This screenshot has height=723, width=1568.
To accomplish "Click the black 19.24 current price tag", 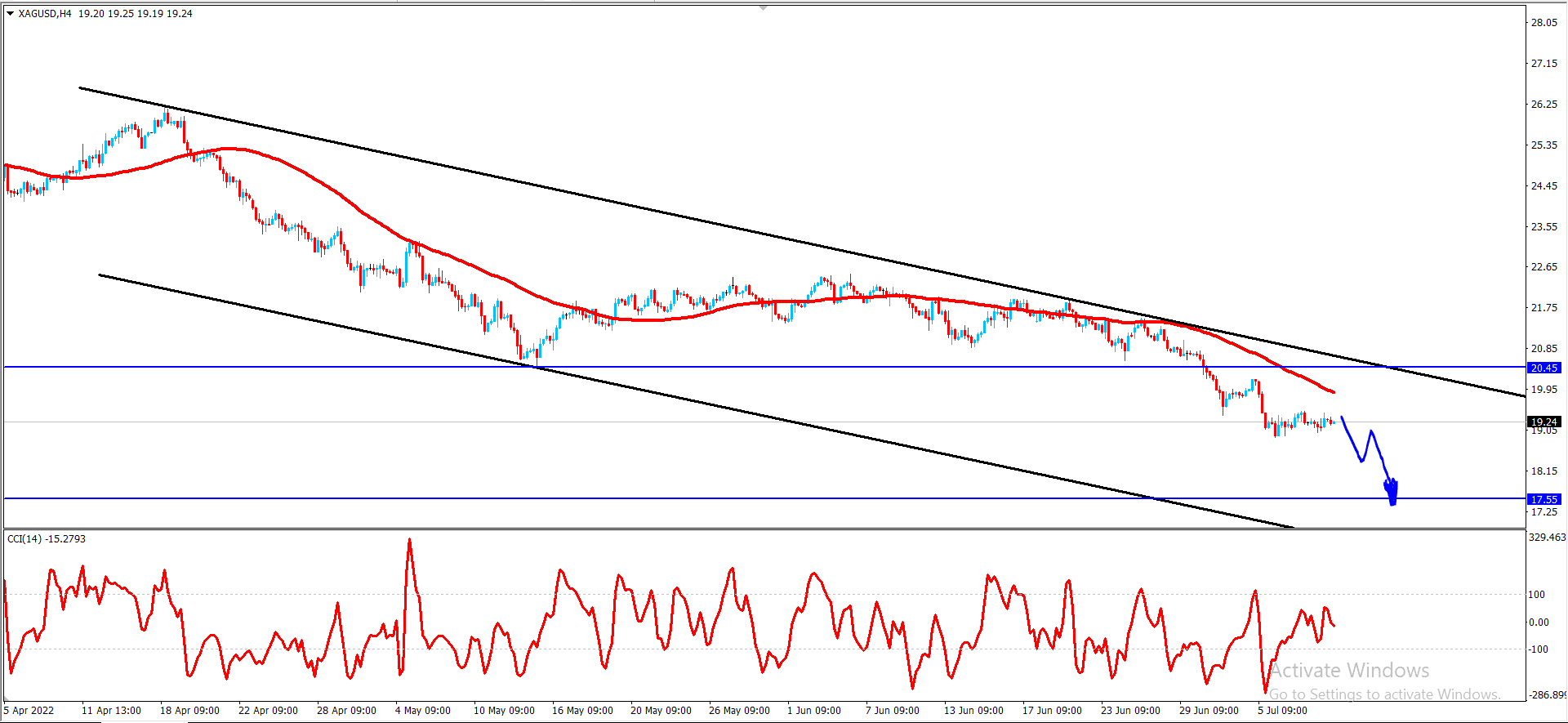I will pyautogui.click(x=1544, y=422).
